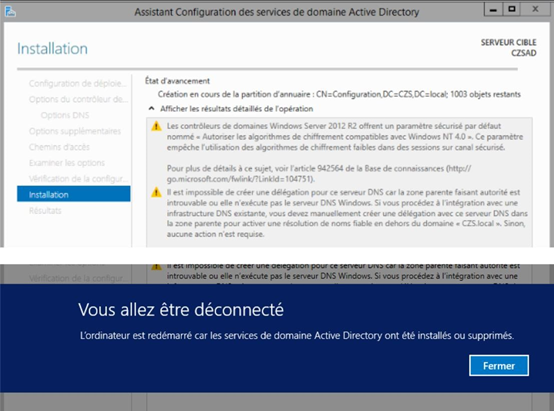Collapse the detailed operation results chevron
The image size is (554, 411).
click(x=151, y=108)
